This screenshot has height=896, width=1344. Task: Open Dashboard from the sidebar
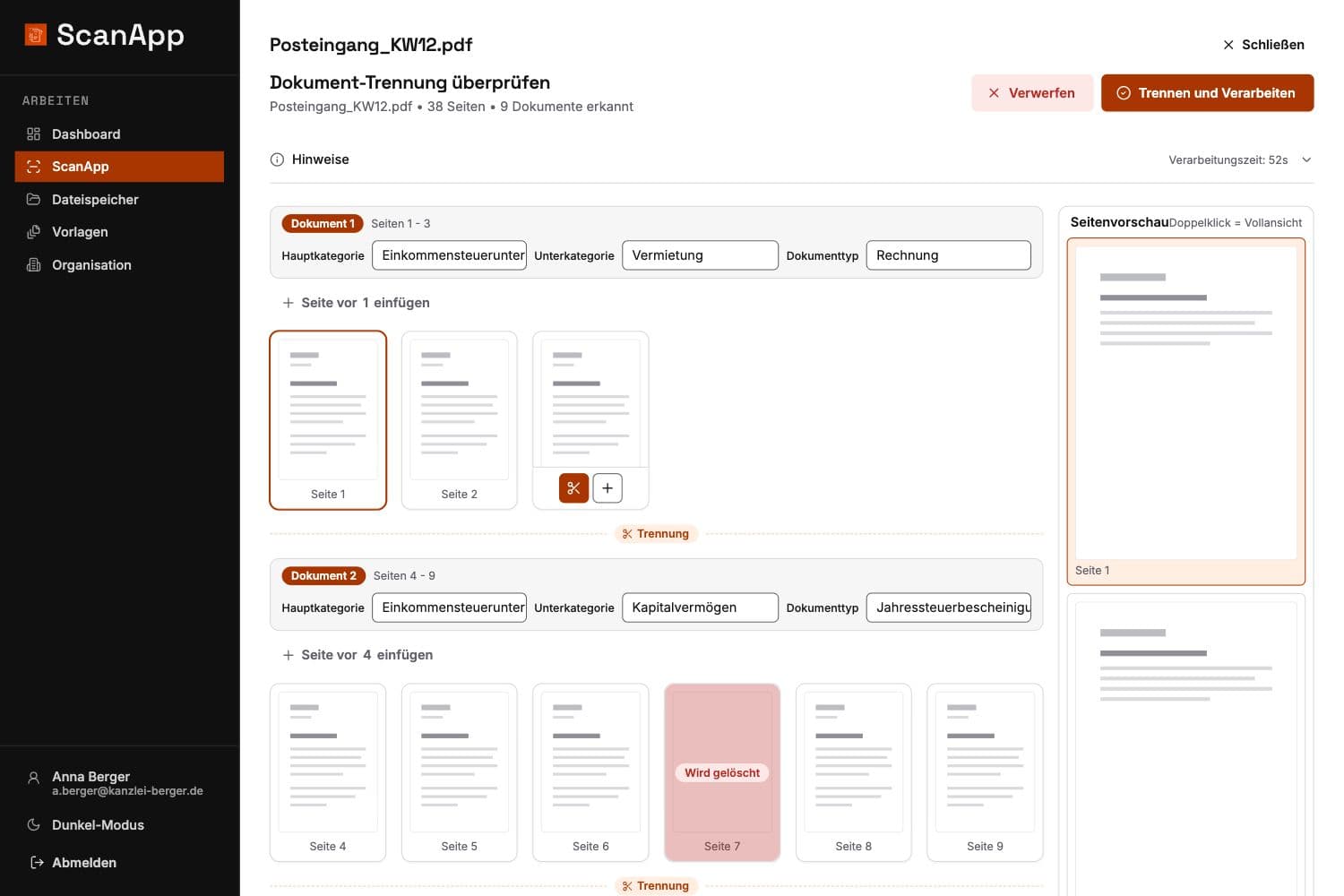point(119,134)
